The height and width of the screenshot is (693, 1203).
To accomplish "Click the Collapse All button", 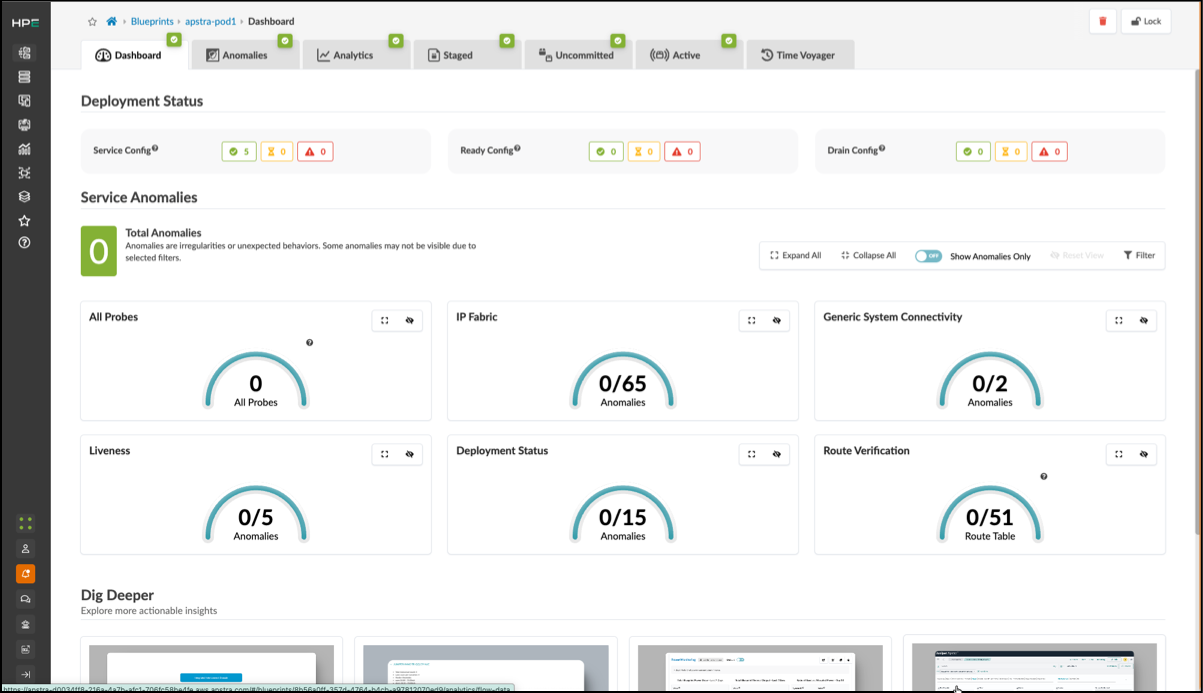I will 869,256.
